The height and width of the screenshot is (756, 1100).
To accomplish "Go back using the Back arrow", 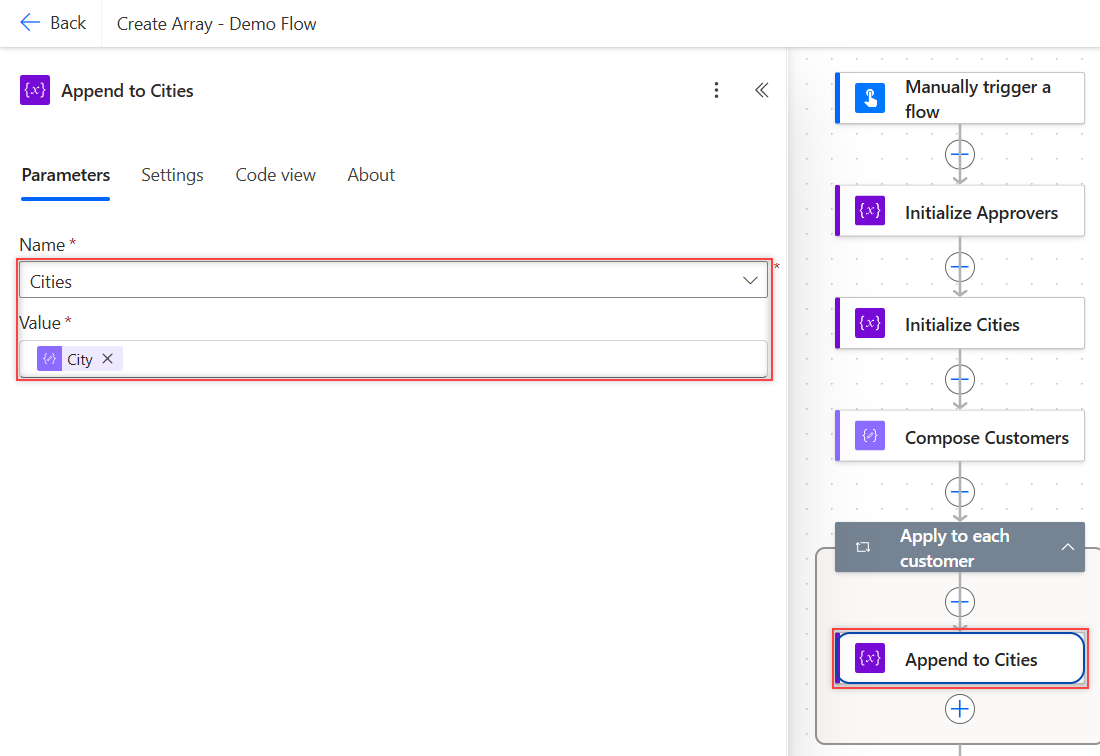I will pyautogui.click(x=53, y=23).
